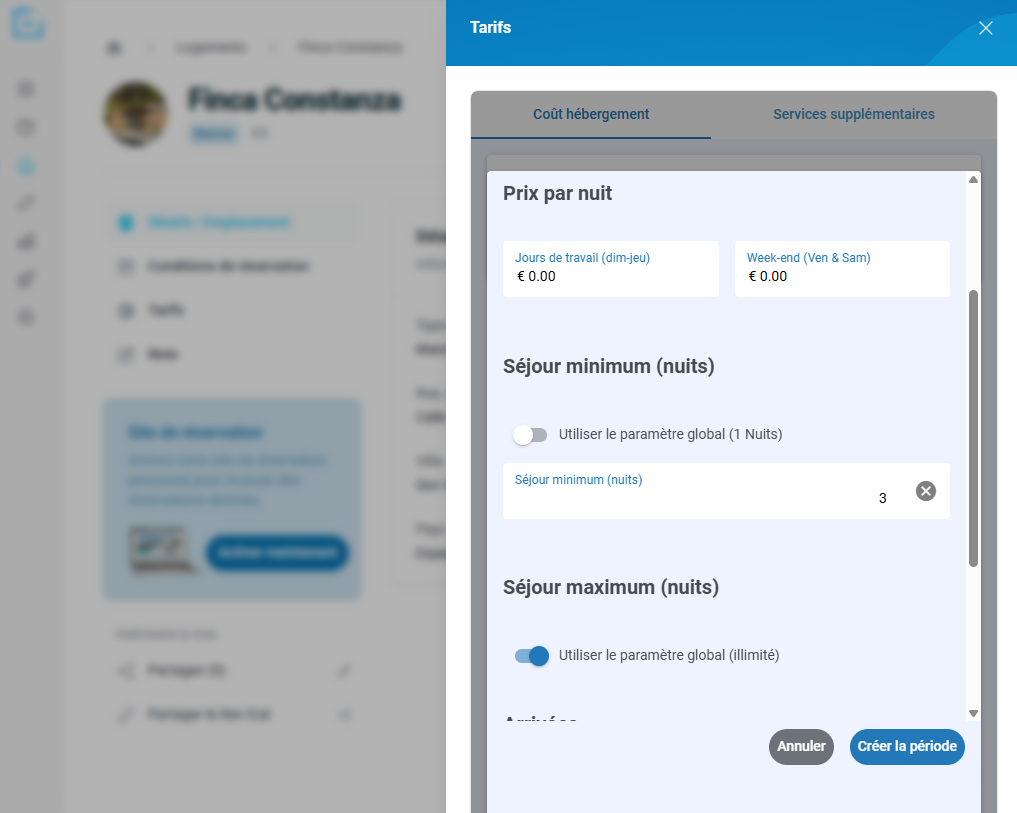
Task: Click the vertical scrollbar thumb
Action: click(x=973, y=429)
